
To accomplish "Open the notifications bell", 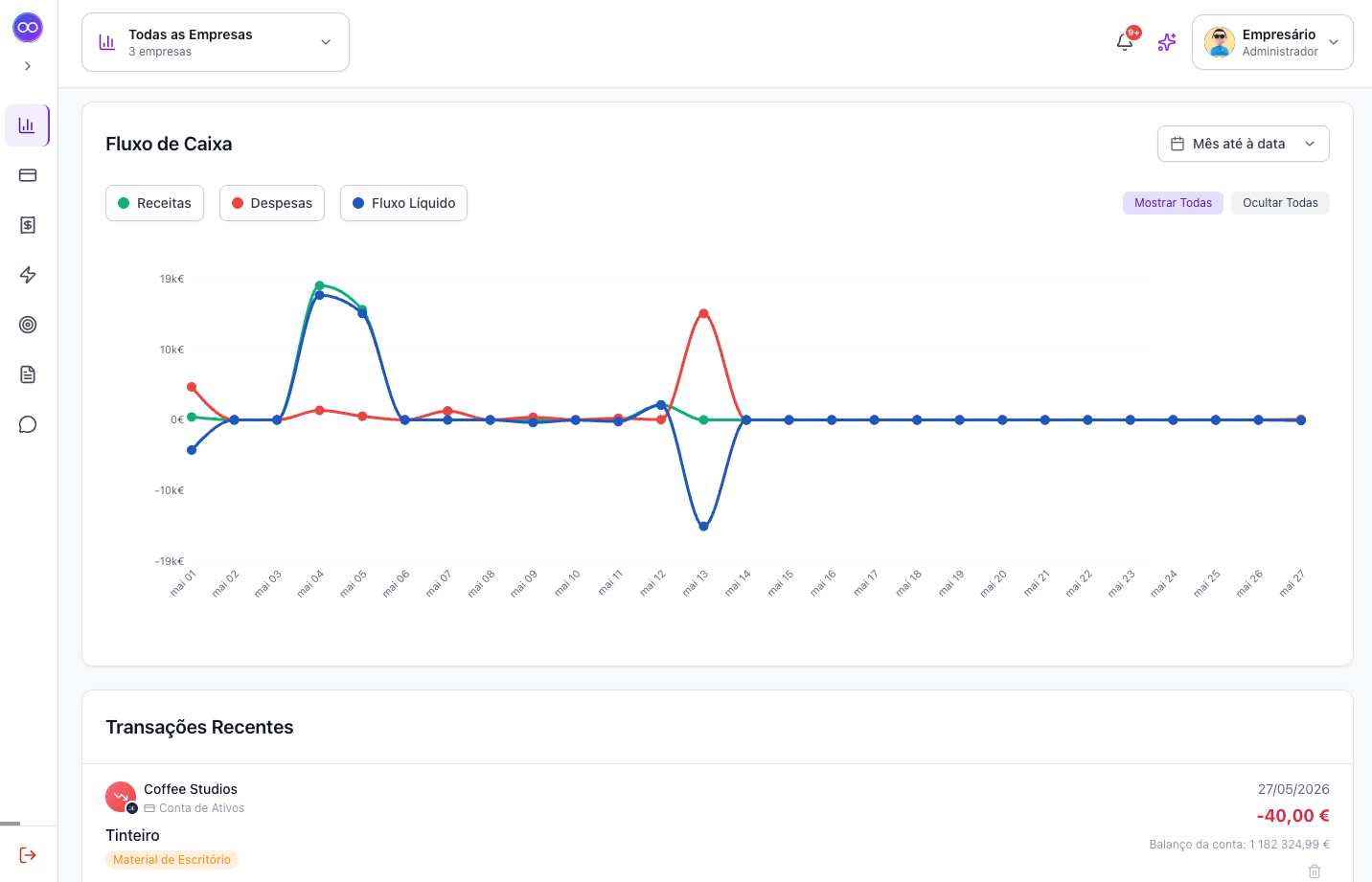I will [x=1126, y=42].
